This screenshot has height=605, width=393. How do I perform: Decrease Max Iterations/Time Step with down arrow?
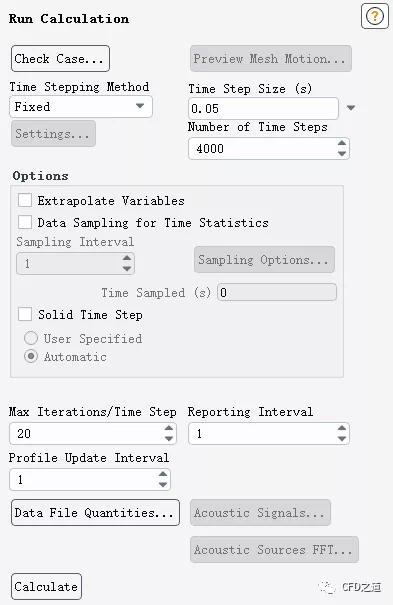tap(169, 438)
